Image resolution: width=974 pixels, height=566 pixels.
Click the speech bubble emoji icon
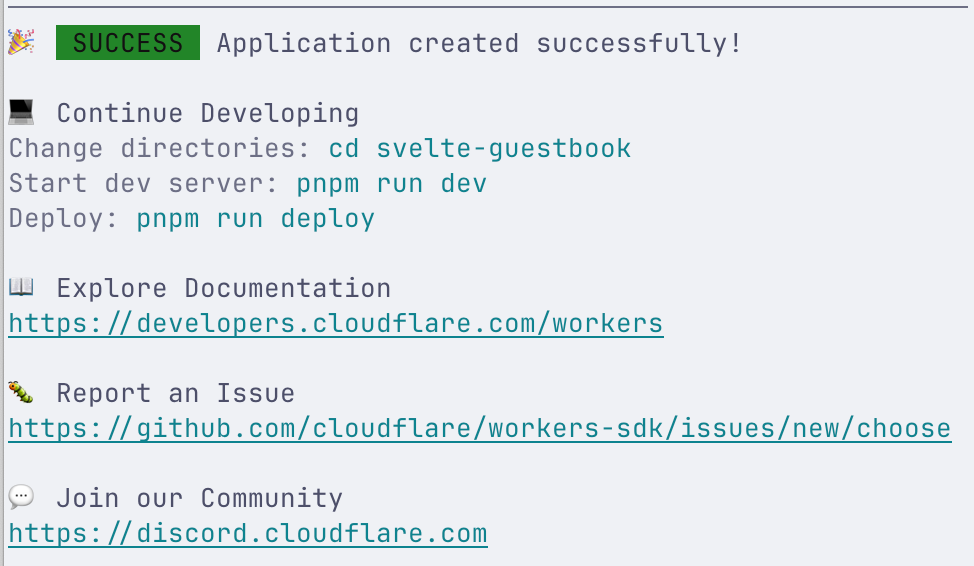click(21, 497)
